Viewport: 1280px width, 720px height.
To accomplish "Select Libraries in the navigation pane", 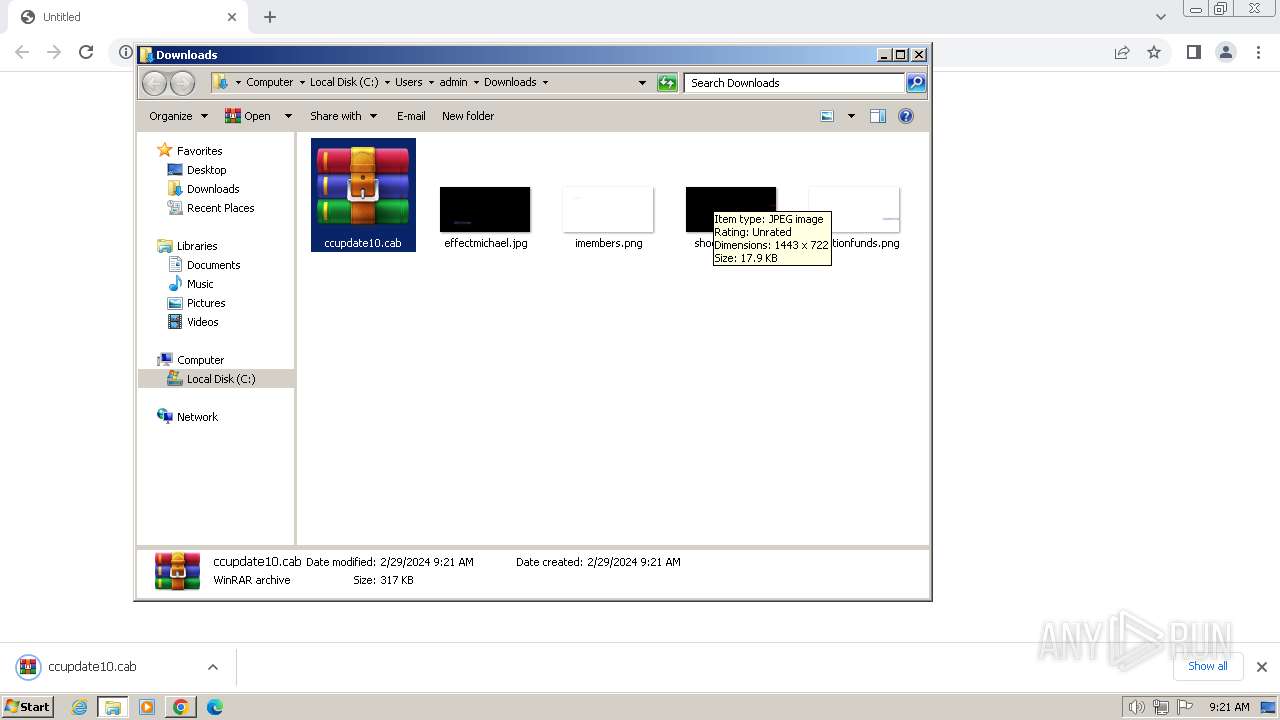I will point(197,246).
